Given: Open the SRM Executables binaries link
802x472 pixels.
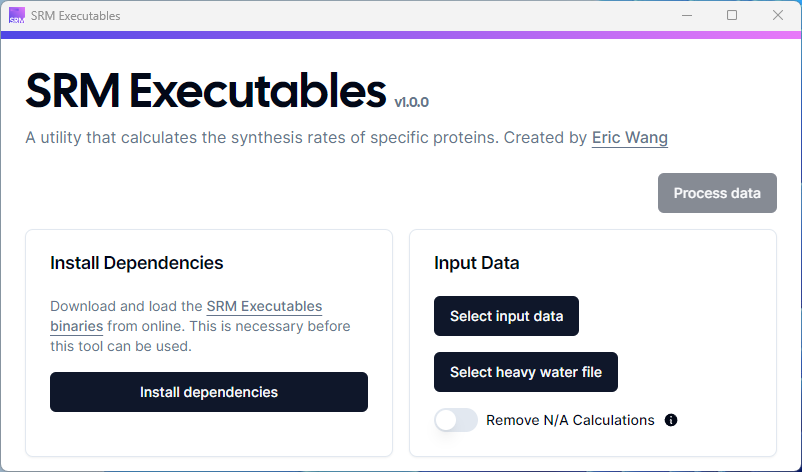Looking at the screenshot, I should 264,306.
